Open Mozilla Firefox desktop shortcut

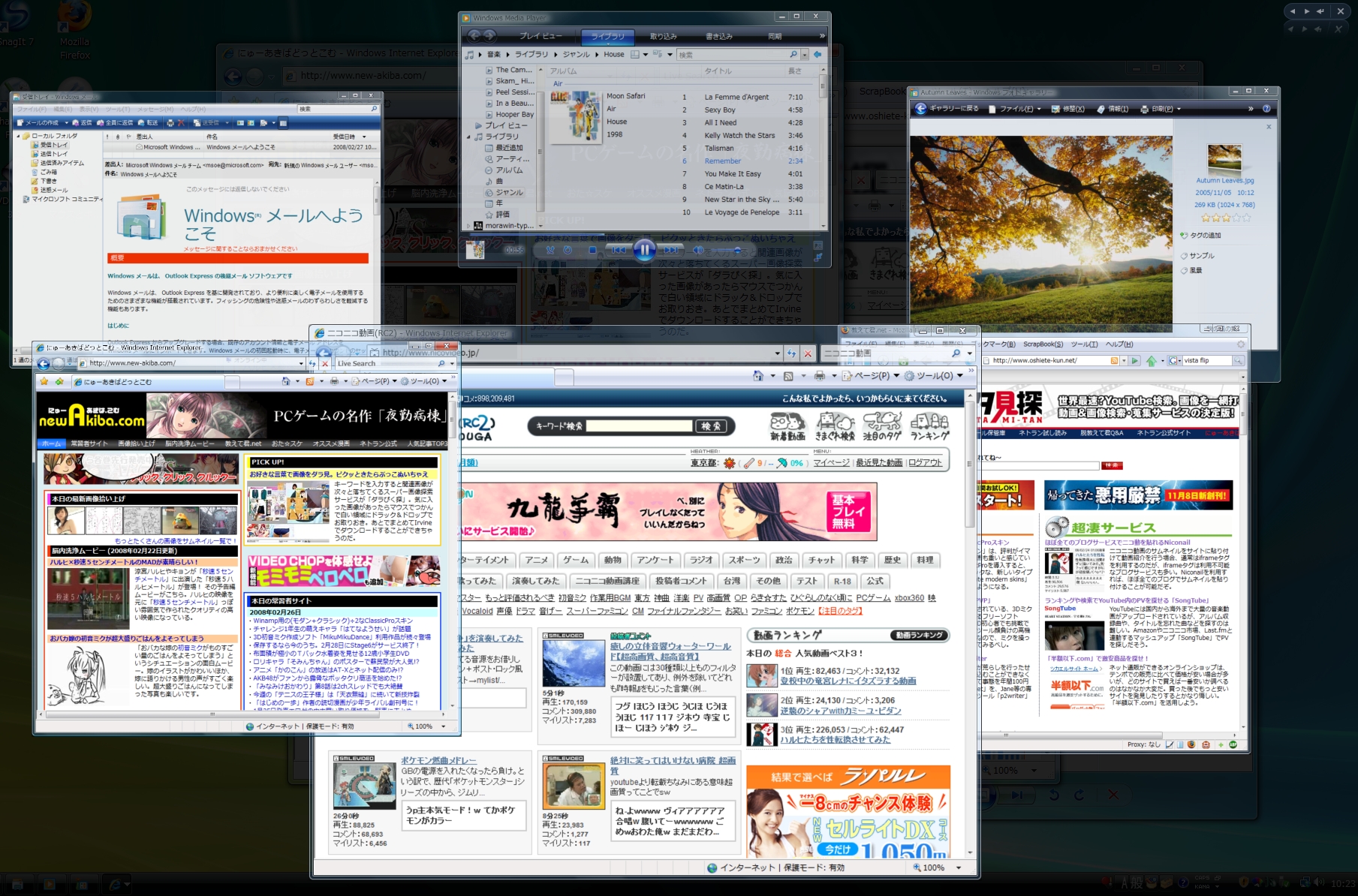(74, 30)
